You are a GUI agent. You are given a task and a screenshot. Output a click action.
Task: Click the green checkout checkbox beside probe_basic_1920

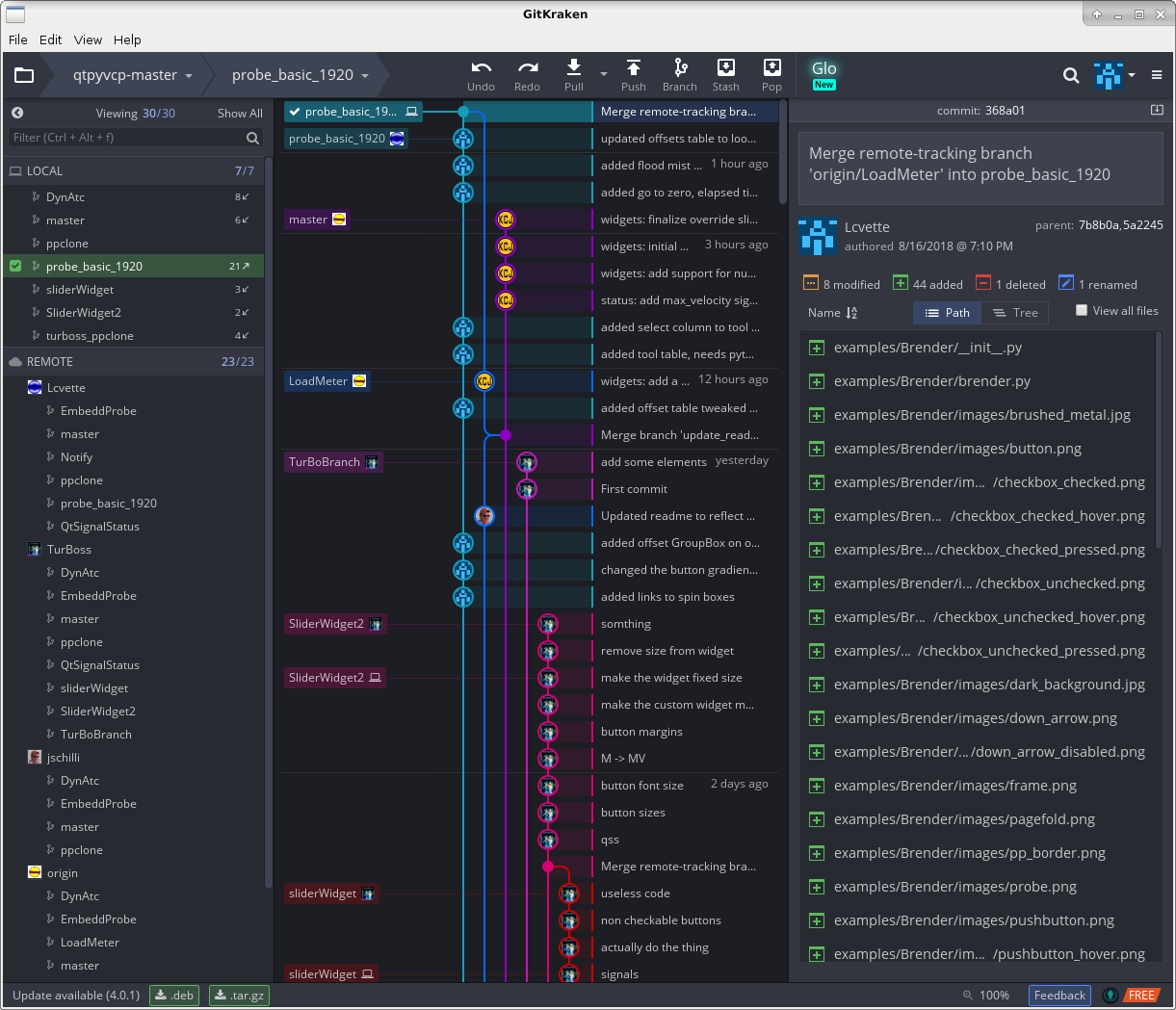pos(15,266)
